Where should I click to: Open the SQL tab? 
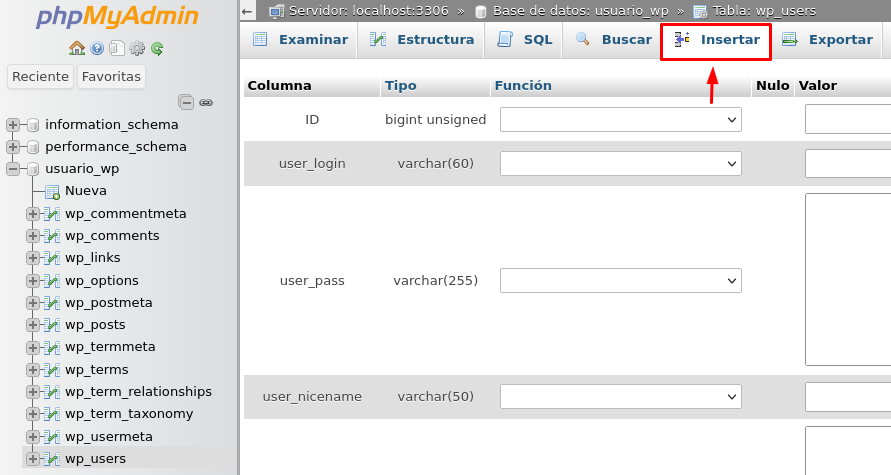pyautogui.click(x=524, y=40)
